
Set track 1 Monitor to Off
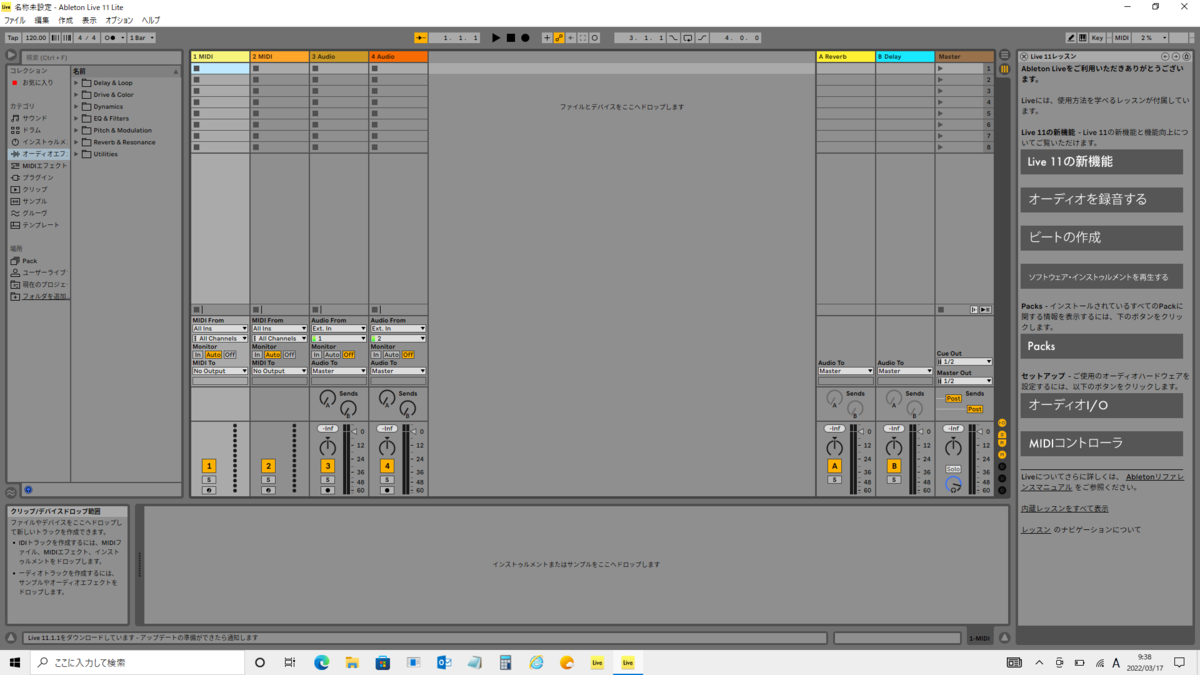tap(229, 355)
